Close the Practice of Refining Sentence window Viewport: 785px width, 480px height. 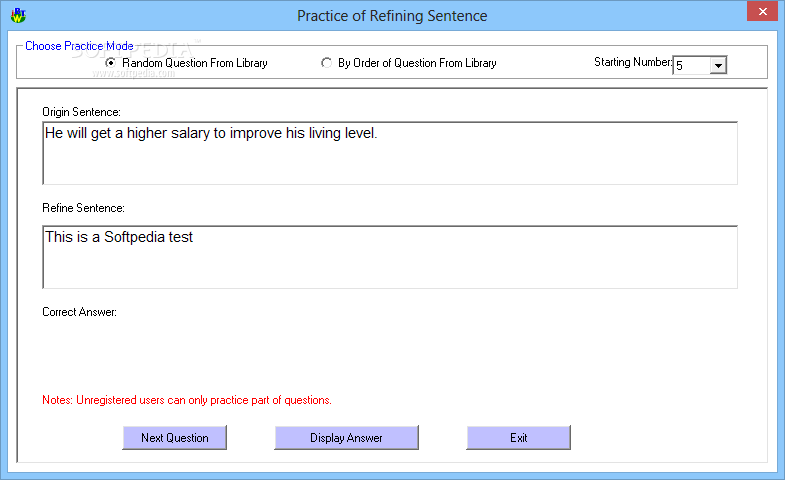tap(762, 12)
